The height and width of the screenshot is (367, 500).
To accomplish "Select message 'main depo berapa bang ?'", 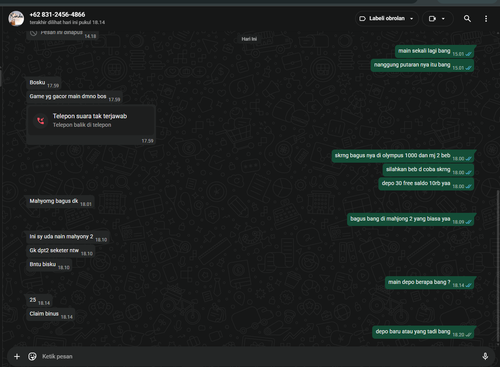I will coord(430,283).
